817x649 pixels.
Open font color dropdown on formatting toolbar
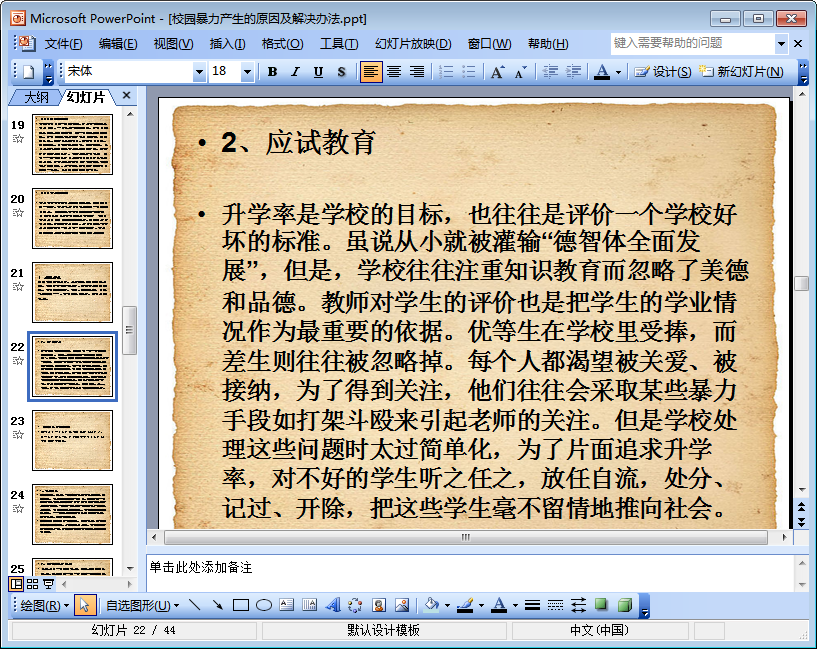(x=618, y=72)
